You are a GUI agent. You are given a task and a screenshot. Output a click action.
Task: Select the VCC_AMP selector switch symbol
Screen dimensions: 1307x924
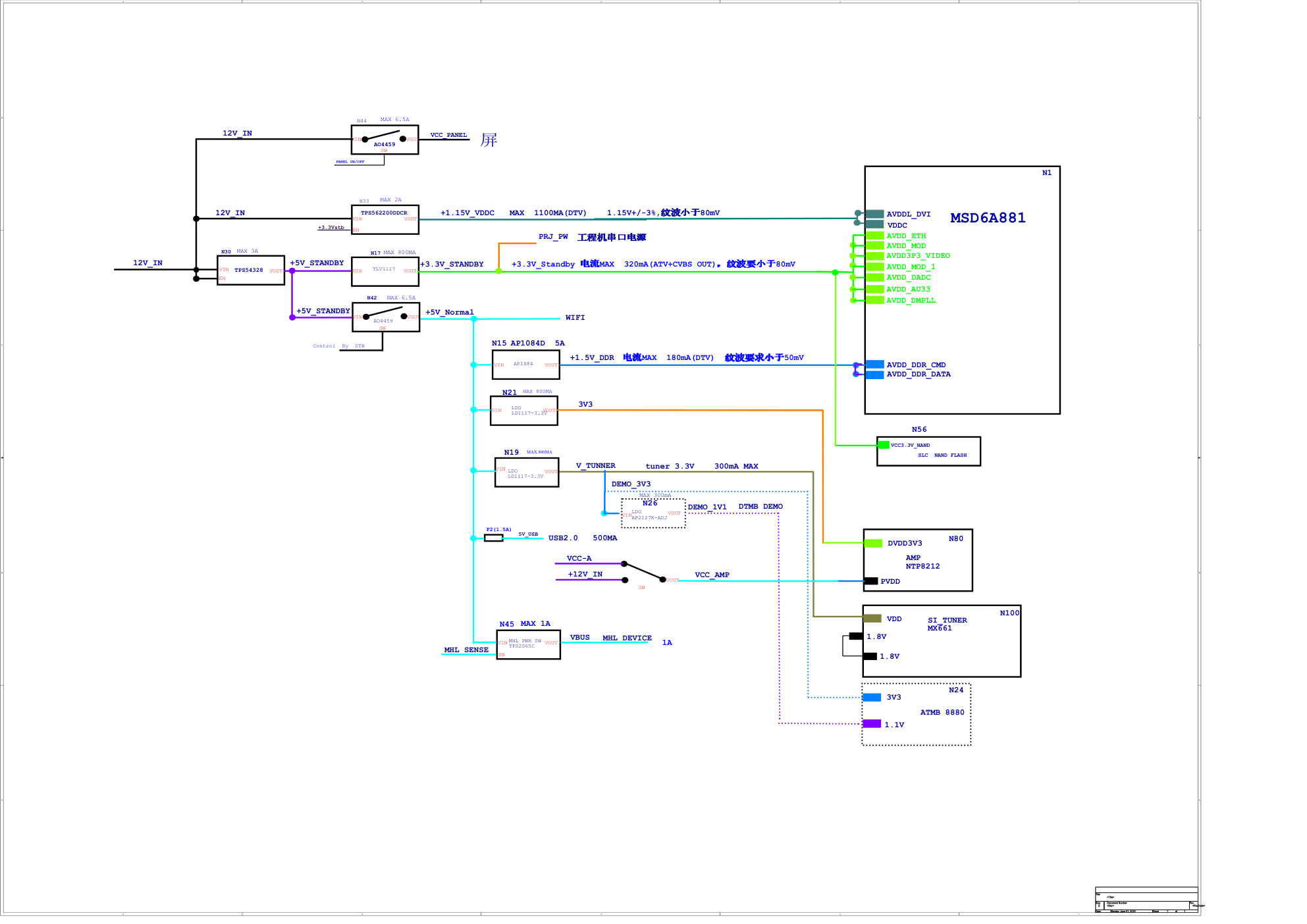click(x=643, y=572)
